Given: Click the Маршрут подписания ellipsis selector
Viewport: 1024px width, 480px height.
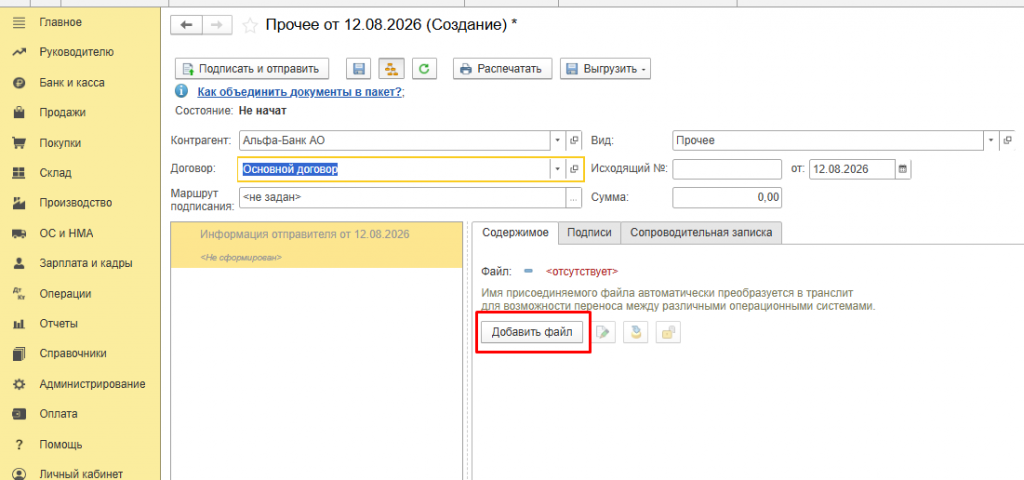Looking at the screenshot, I should [573, 197].
